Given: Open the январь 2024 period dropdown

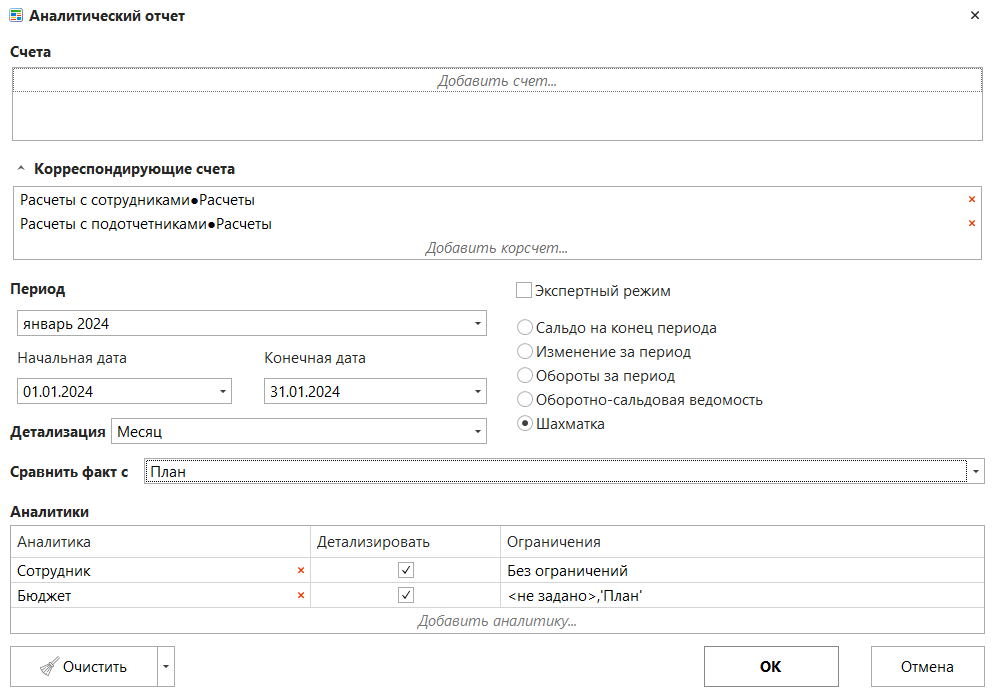Looking at the screenshot, I should (477, 324).
